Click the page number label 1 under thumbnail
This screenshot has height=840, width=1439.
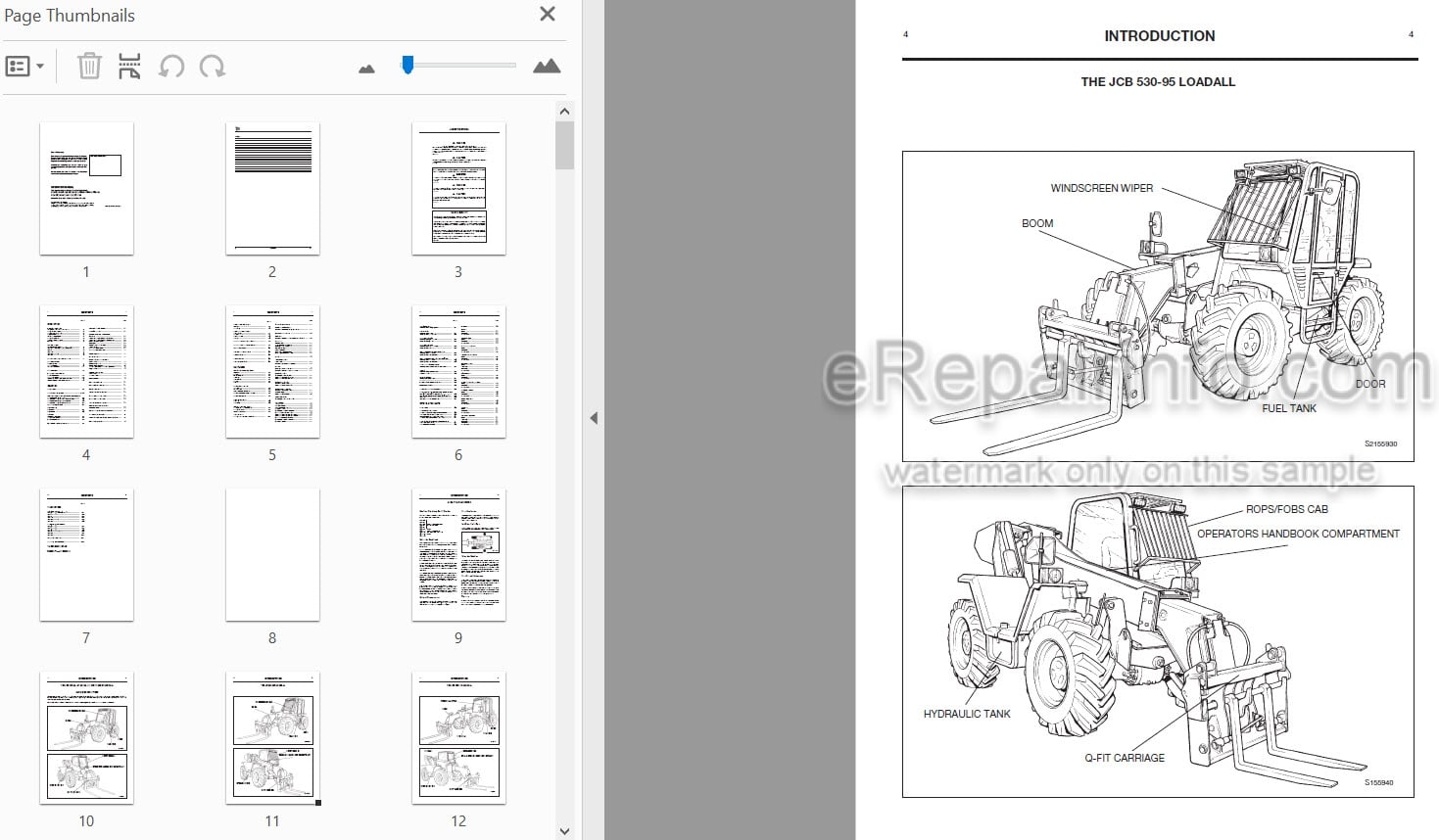click(x=86, y=272)
